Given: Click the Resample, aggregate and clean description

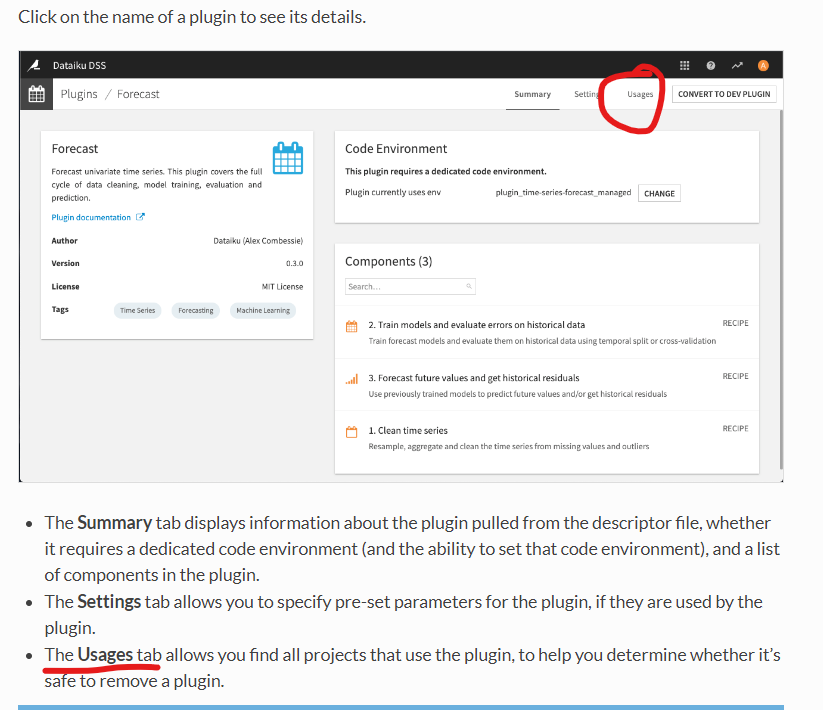Looking at the screenshot, I should coord(509,447).
